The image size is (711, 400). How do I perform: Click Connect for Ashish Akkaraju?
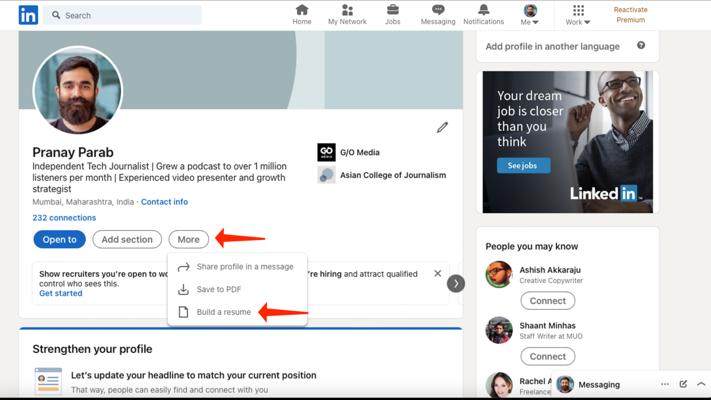pyautogui.click(x=547, y=300)
